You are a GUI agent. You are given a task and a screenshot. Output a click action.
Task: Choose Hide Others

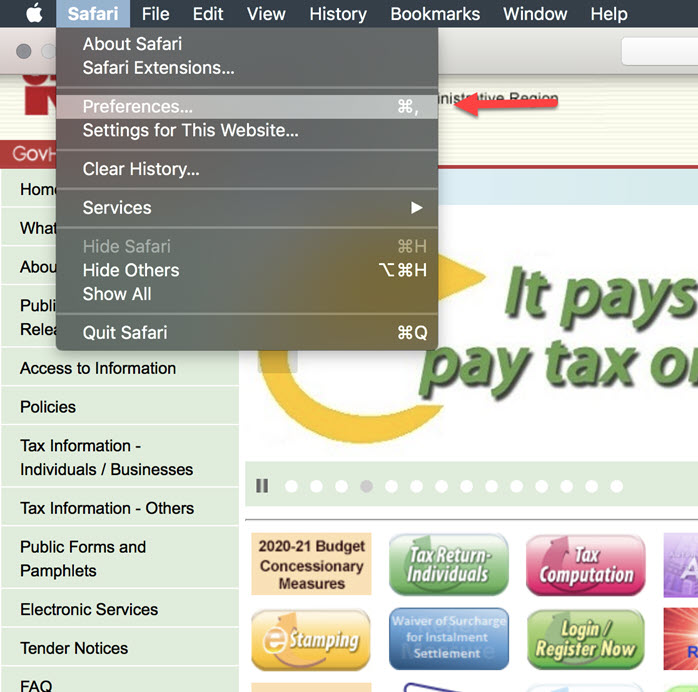tap(247, 270)
